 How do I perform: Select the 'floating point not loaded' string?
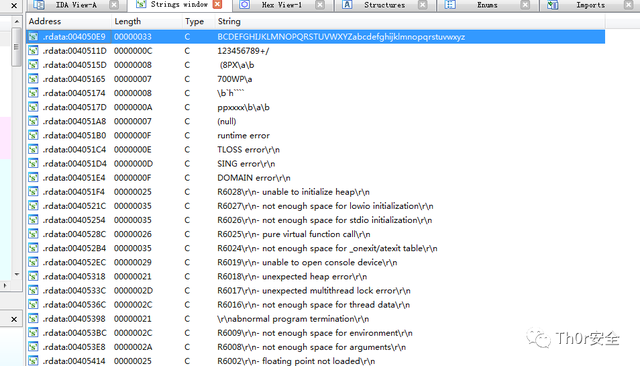coord(296,361)
